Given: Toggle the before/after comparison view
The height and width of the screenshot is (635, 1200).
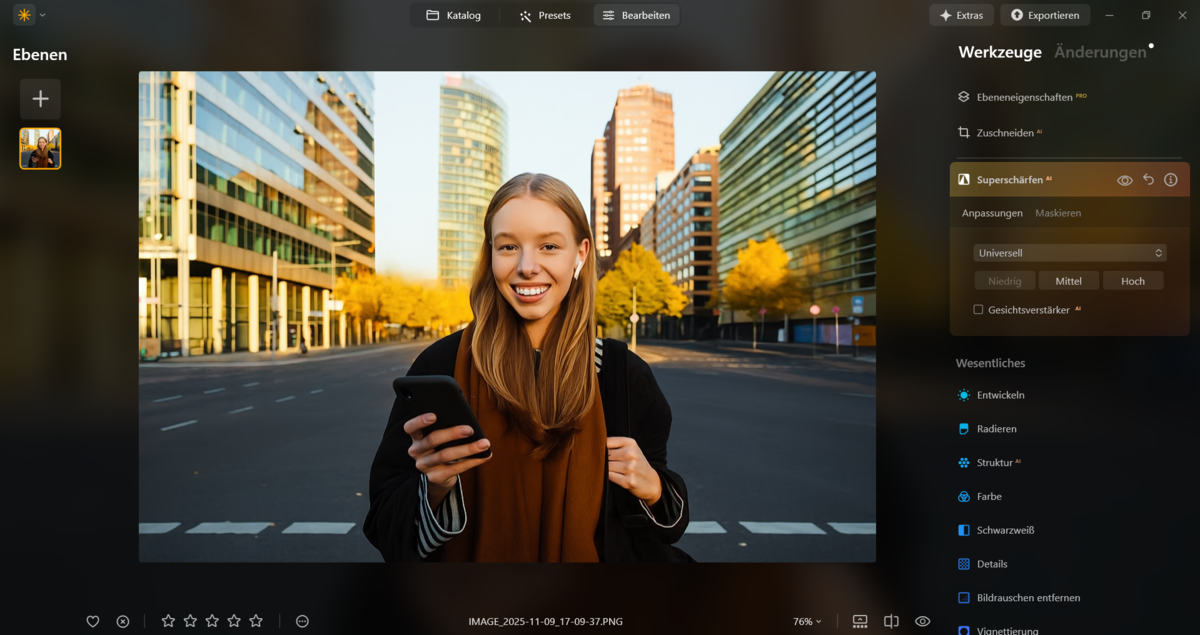Looking at the screenshot, I should click(891, 621).
